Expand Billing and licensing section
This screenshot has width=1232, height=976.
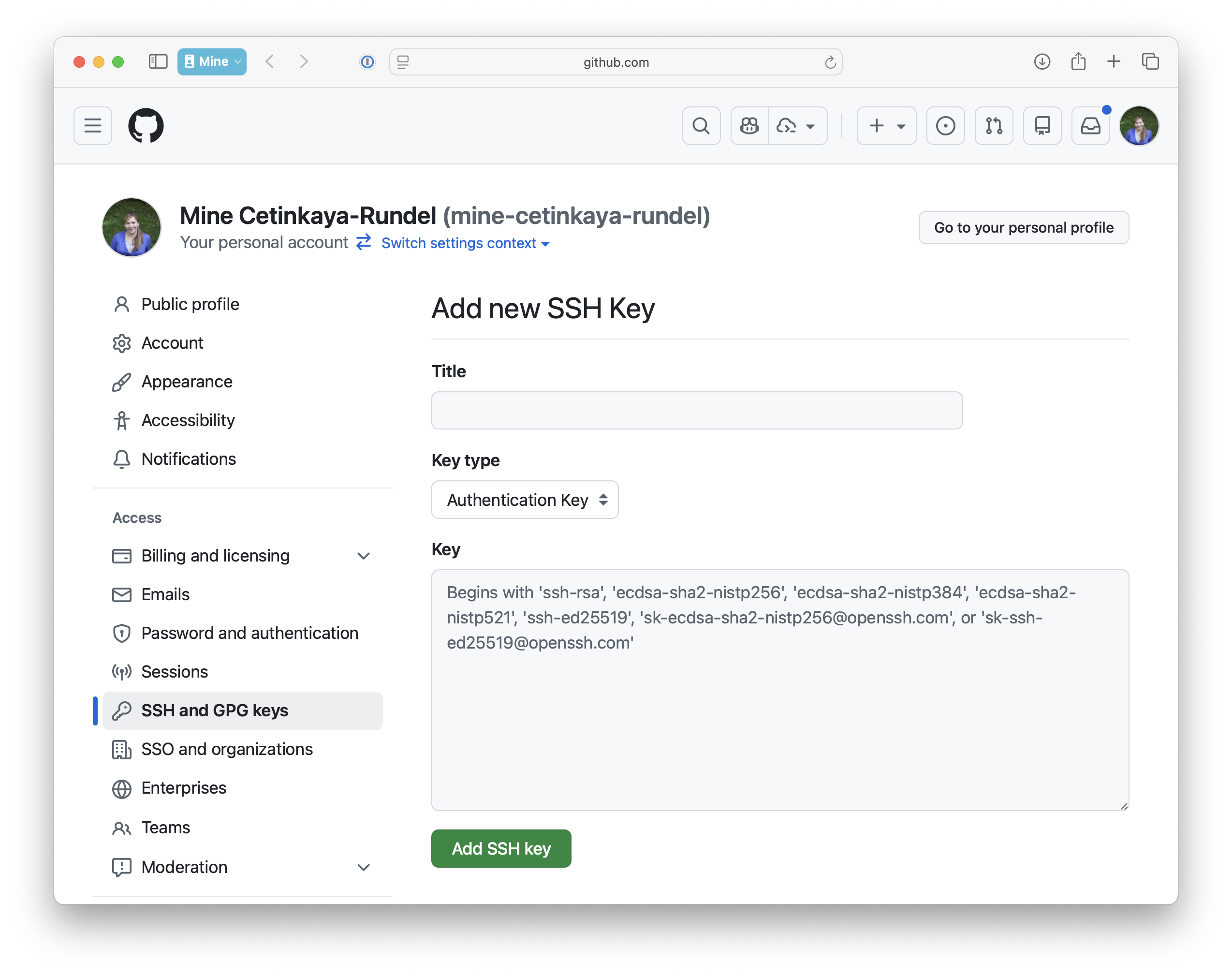tap(363, 556)
